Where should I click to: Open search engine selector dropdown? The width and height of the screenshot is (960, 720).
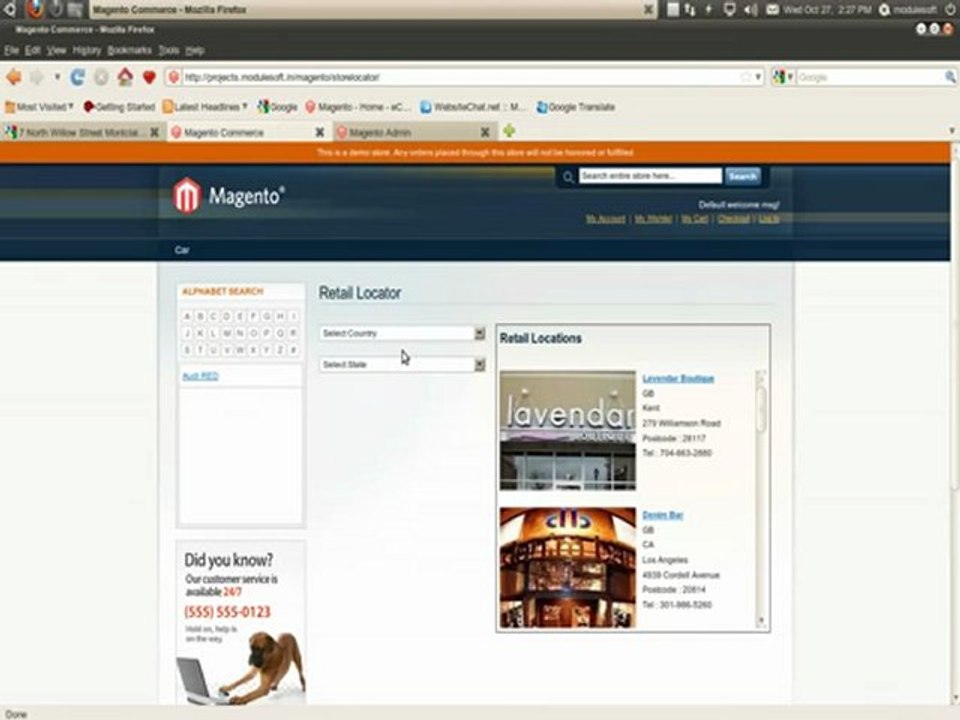783,77
